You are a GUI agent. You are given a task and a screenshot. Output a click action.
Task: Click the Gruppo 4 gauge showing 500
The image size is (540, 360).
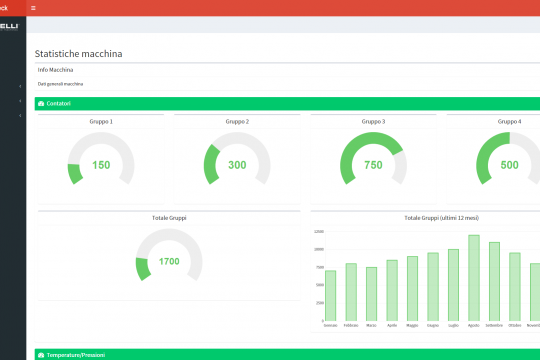click(509, 159)
